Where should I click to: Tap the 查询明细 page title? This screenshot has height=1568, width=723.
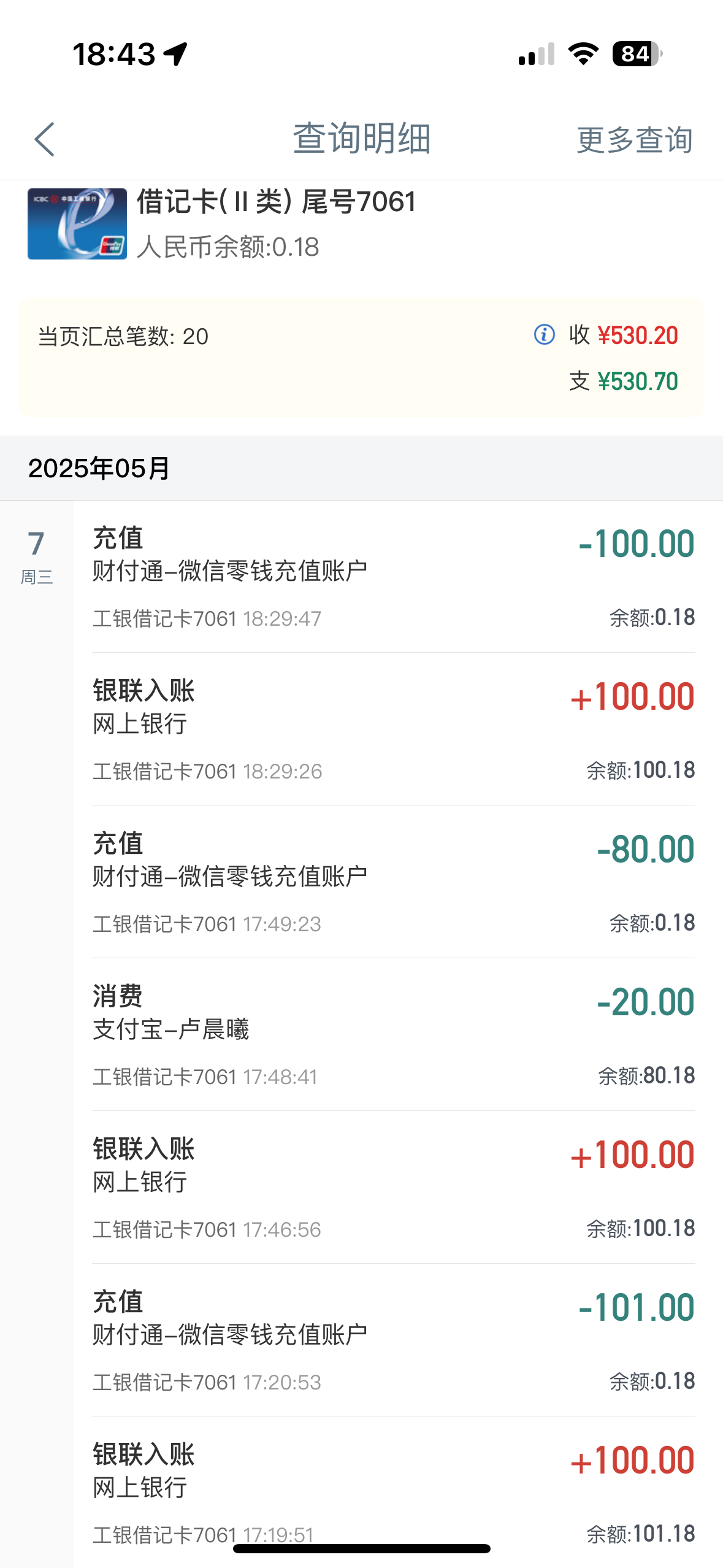coord(362,139)
